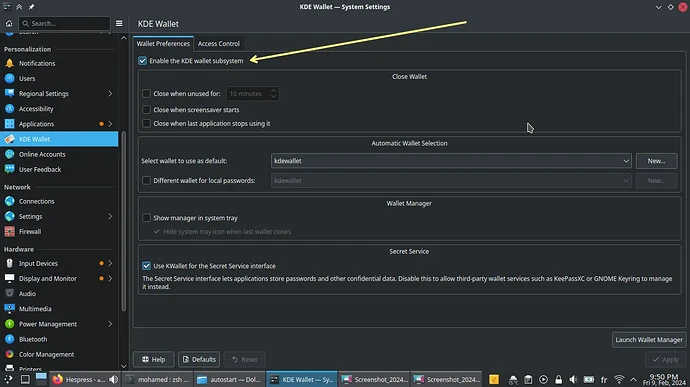Screen dimensions: 690x387
Task: Toggle Enable the KDE wallet subsystem checkbox
Action: pyautogui.click(x=142, y=61)
